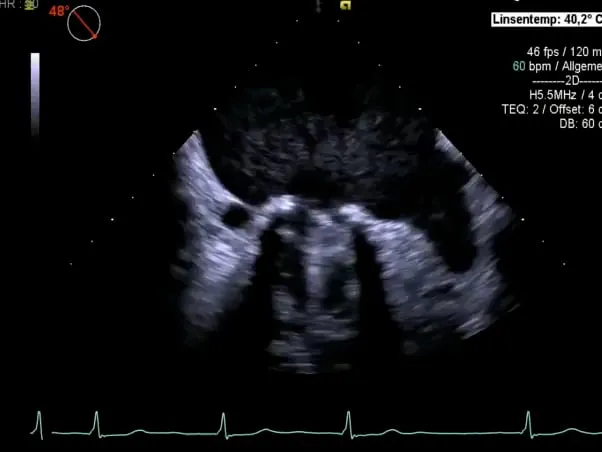Click the 2D mode header line
Viewport: 602px width, 452px height.
(567, 81)
